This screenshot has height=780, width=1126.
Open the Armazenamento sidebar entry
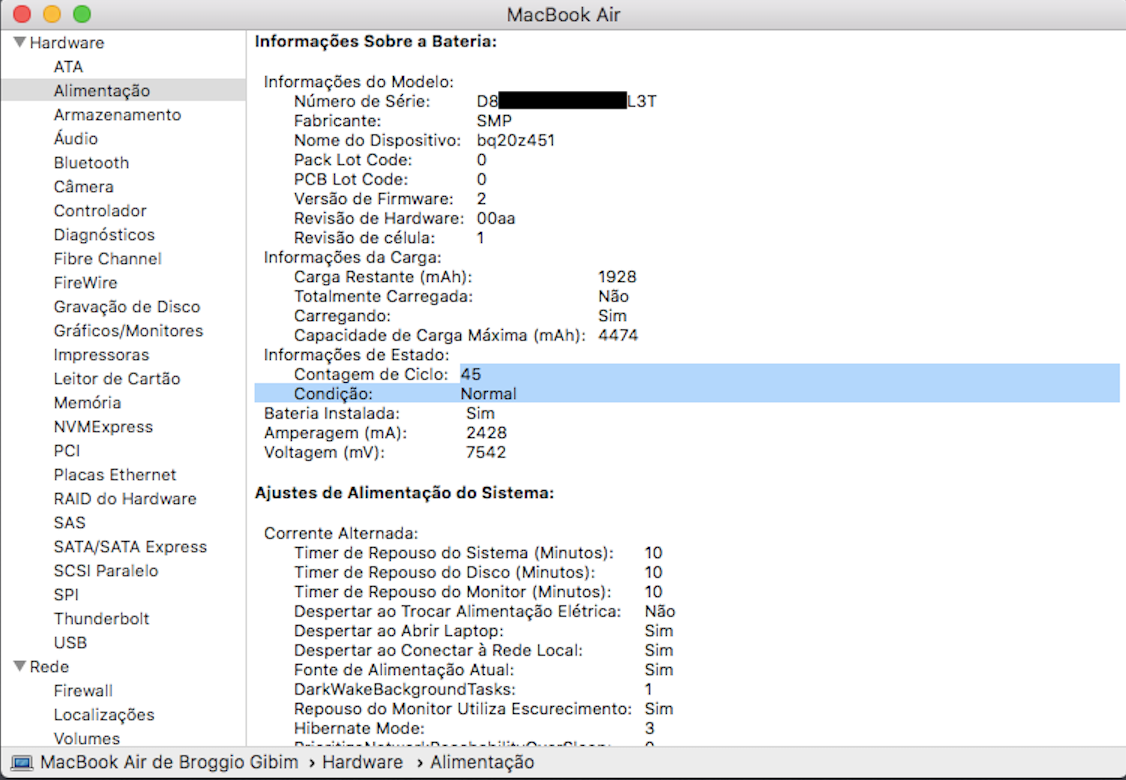(117, 115)
